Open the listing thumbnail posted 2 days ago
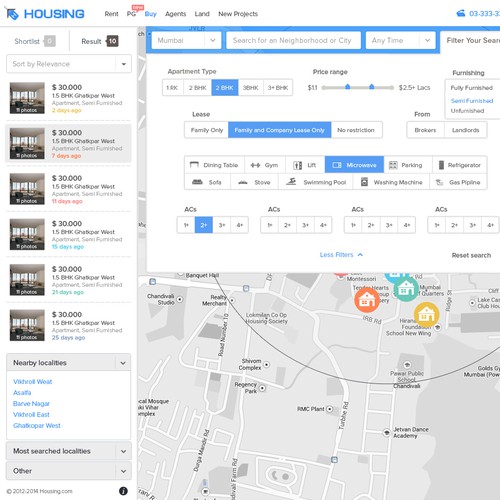This screenshot has width=500, height=500. 27,98
